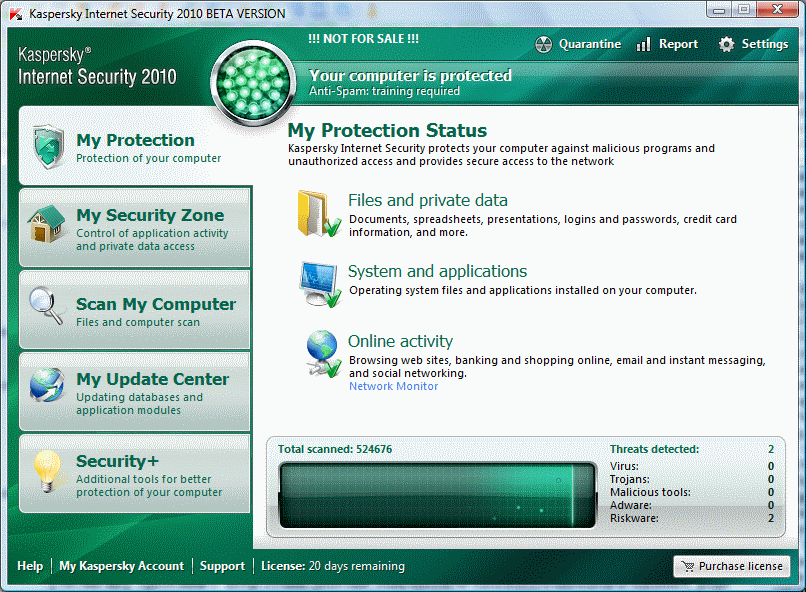Click the shopping cart icon on Purchase license
Screen dimensions: 806x592
(687, 566)
